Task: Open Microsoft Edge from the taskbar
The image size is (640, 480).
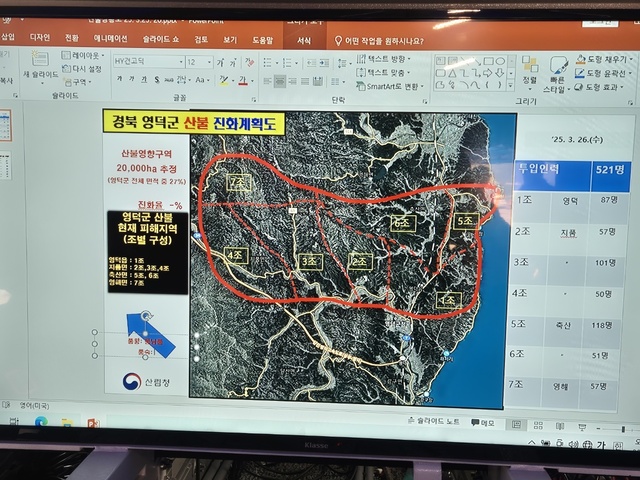Action: [41, 422]
